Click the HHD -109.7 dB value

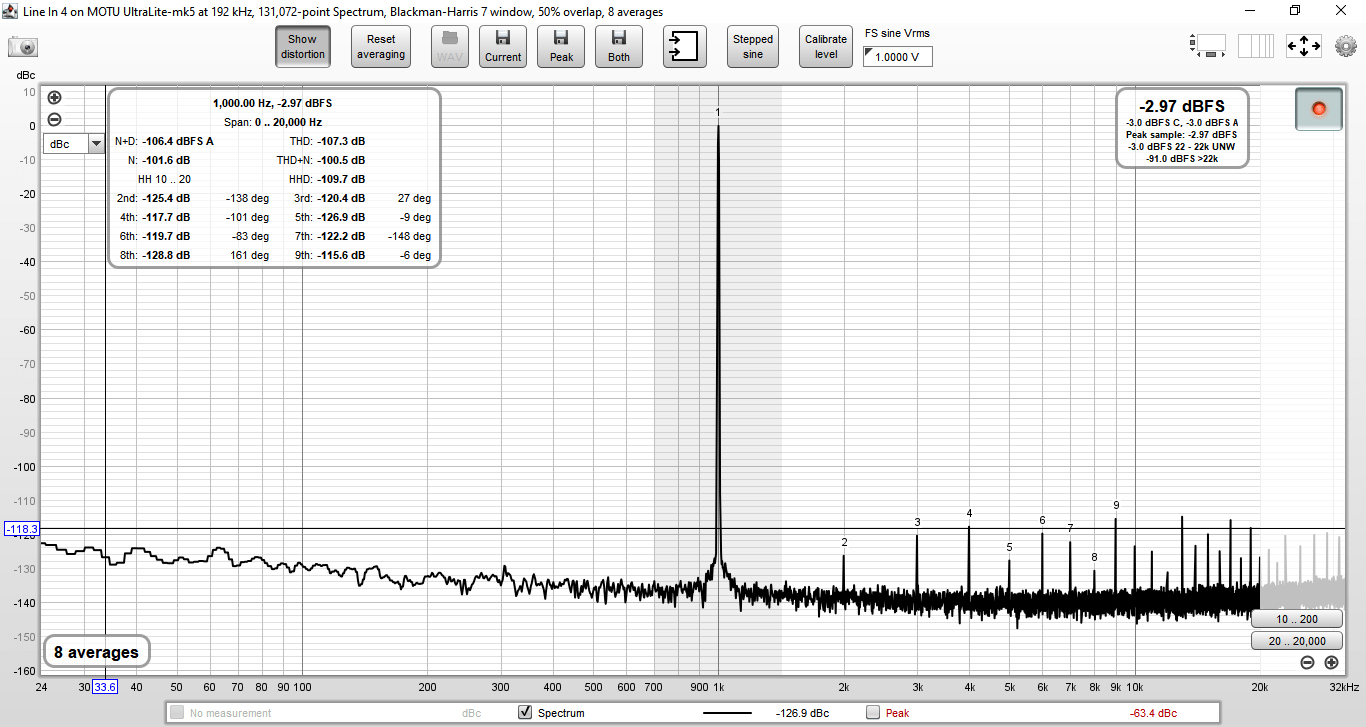pyautogui.click(x=341, y=179)
